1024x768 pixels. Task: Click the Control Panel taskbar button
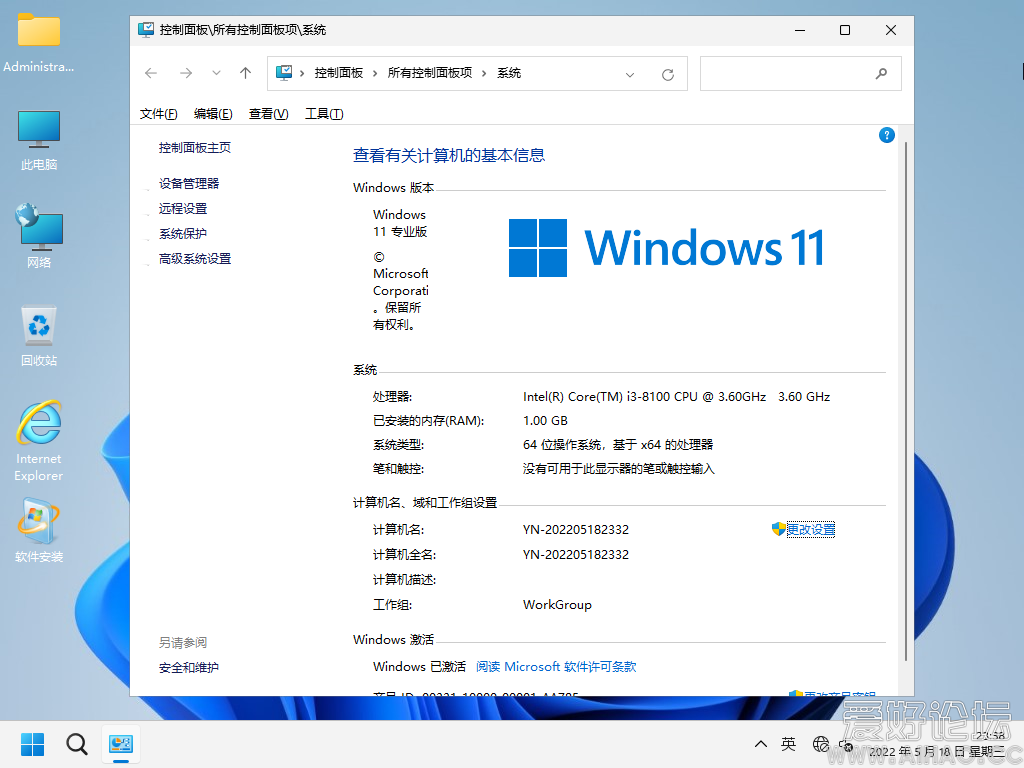coord(121,744)
